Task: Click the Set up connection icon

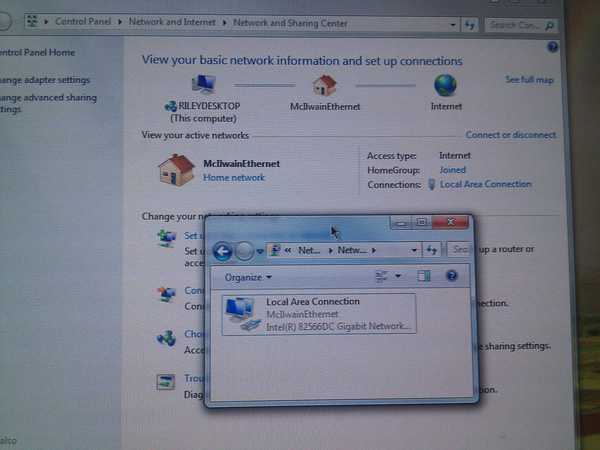Action: point(167,238)
